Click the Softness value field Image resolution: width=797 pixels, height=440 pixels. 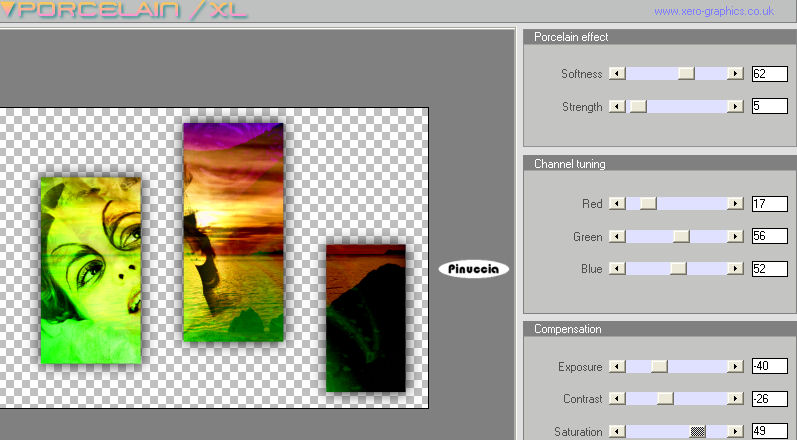click(770, 74)
